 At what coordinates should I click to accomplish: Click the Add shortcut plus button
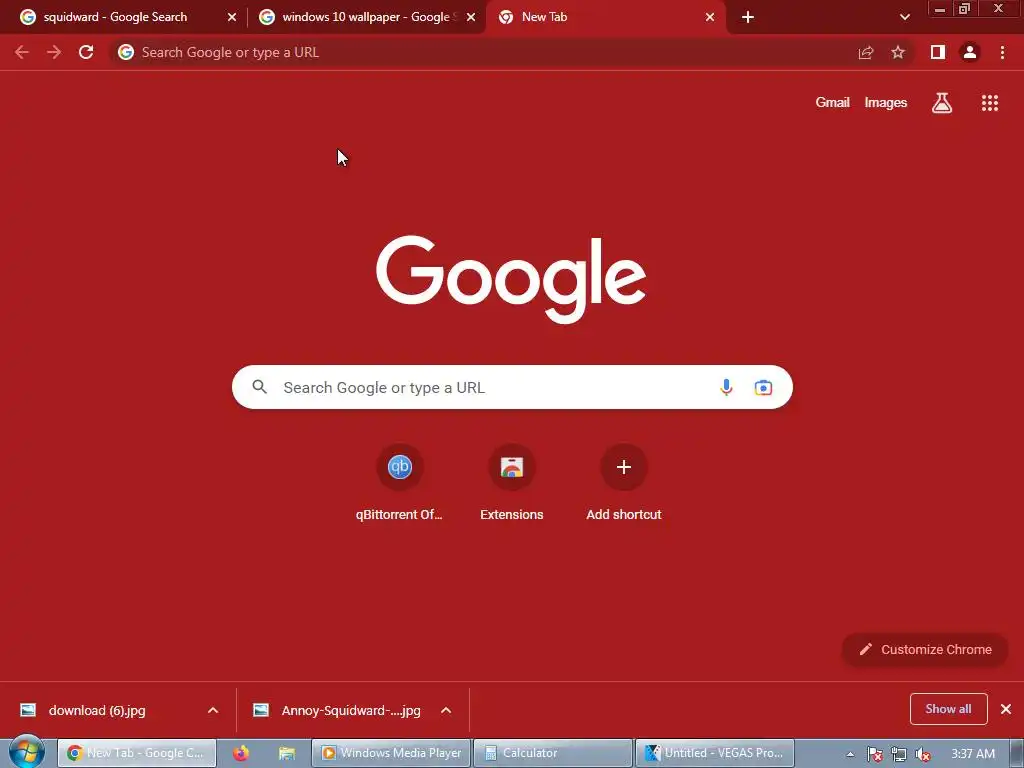click(624, 467)
